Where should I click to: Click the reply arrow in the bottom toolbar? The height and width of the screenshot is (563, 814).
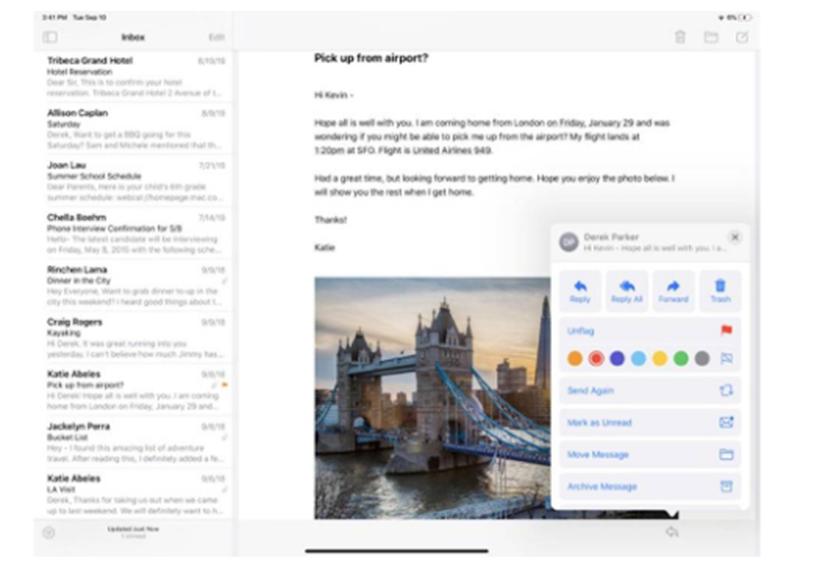[672, 532]
